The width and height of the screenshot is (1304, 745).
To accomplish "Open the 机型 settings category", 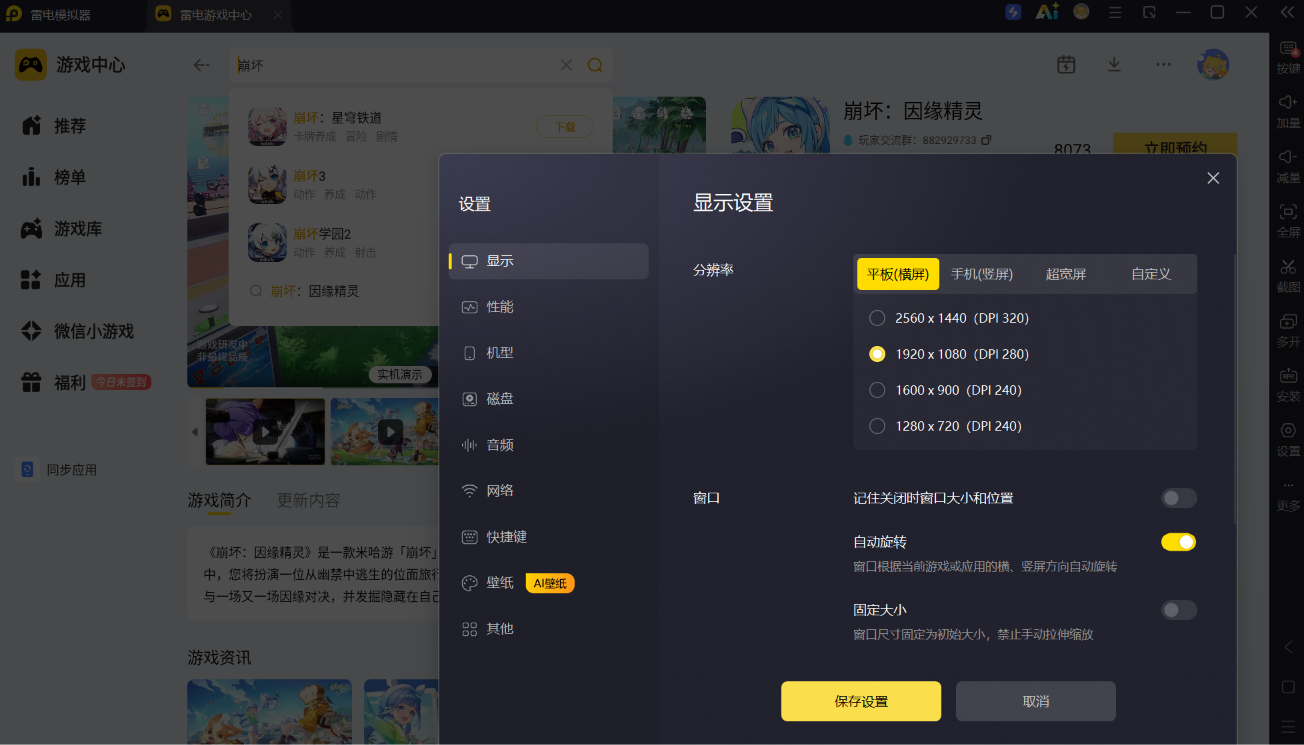I will [x=549, y=353].
